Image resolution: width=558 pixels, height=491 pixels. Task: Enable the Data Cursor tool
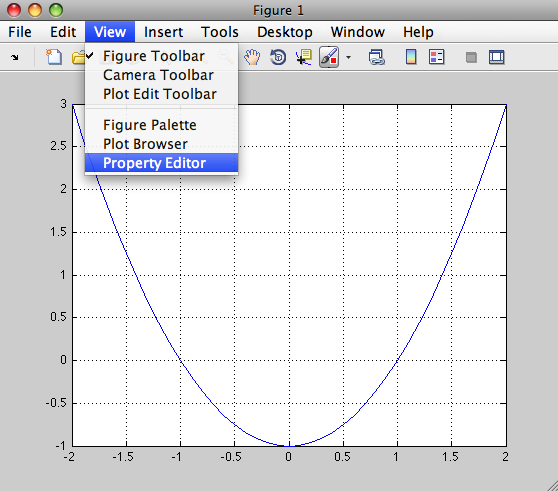(304, 57)
